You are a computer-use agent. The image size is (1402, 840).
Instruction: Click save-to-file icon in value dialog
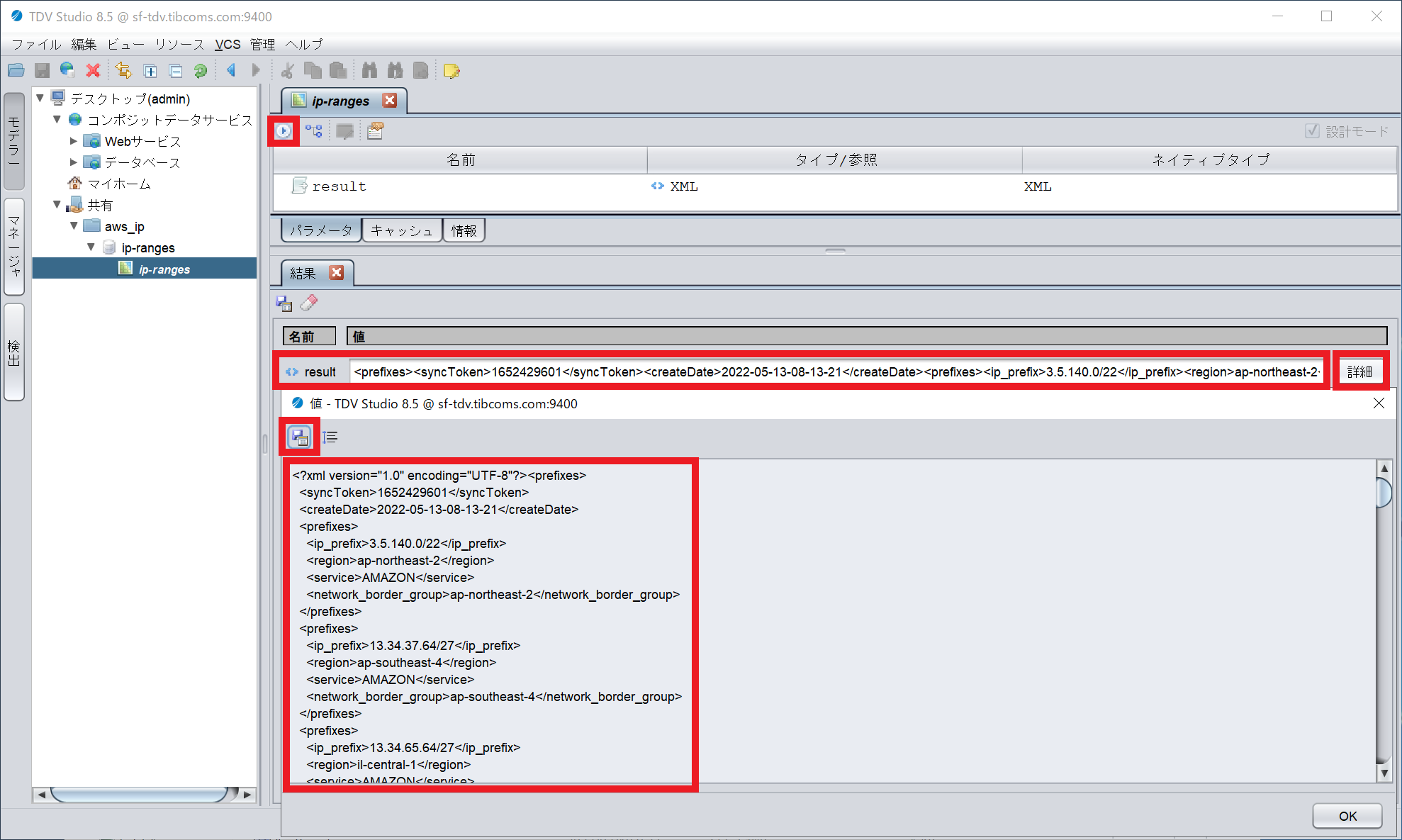pos(300,437)
